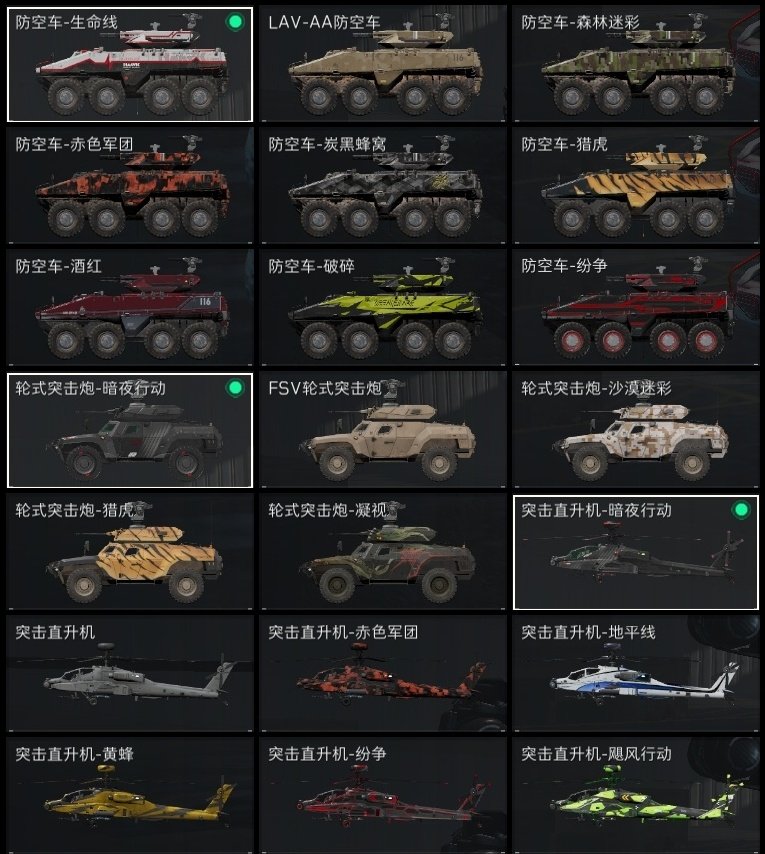This screenshot has height=854, width=765.
Task: Select 防空车-森林迷彩 camouflage skin
Action: tap(636, 64)
